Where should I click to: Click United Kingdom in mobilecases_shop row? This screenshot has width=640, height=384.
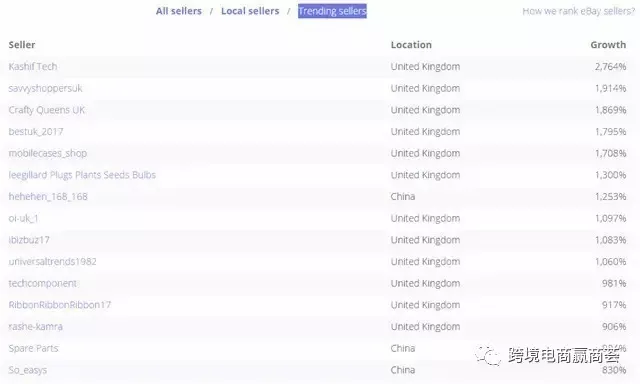click(x=425, y=153)
